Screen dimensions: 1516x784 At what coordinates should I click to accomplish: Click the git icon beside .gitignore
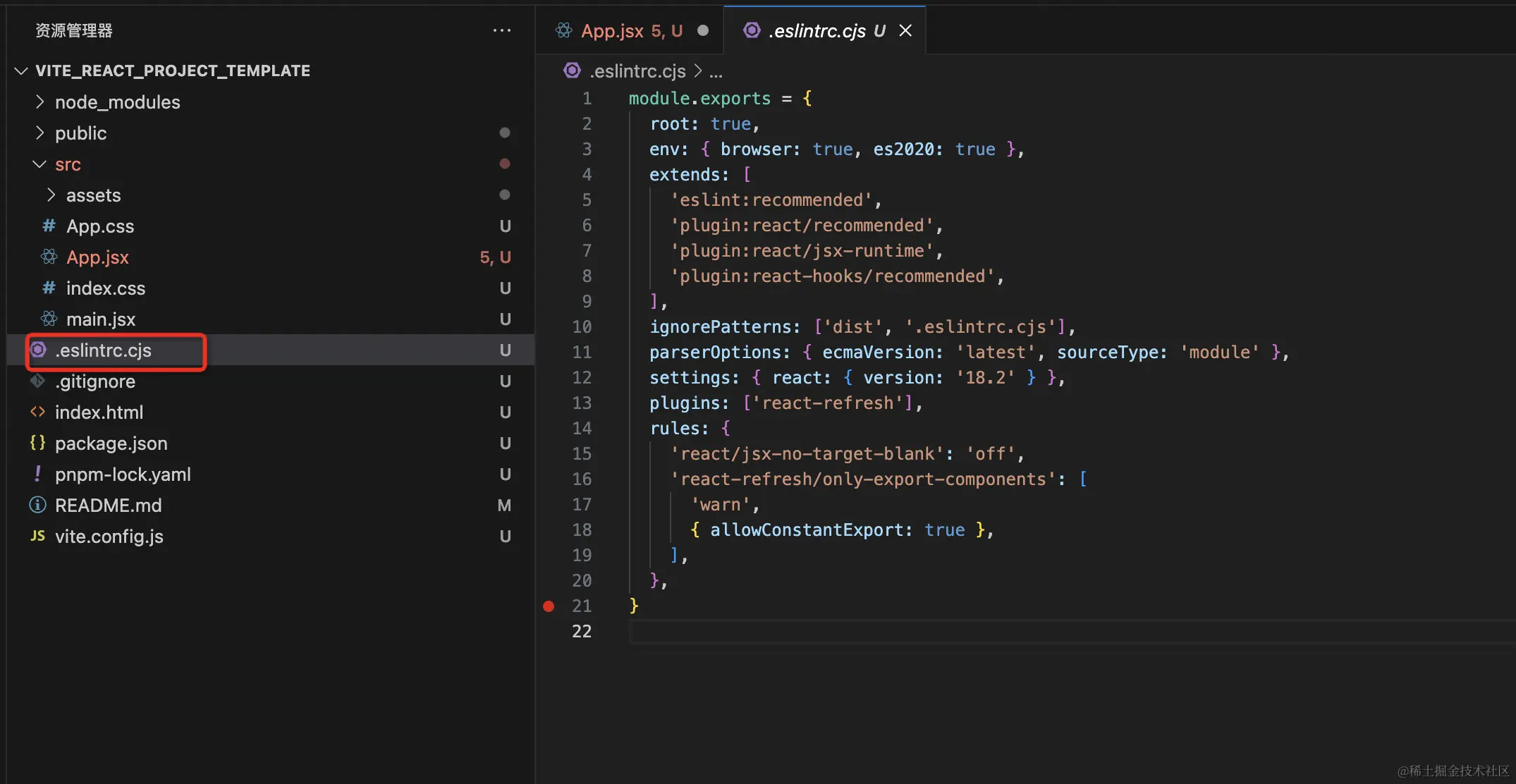point(37,381)
